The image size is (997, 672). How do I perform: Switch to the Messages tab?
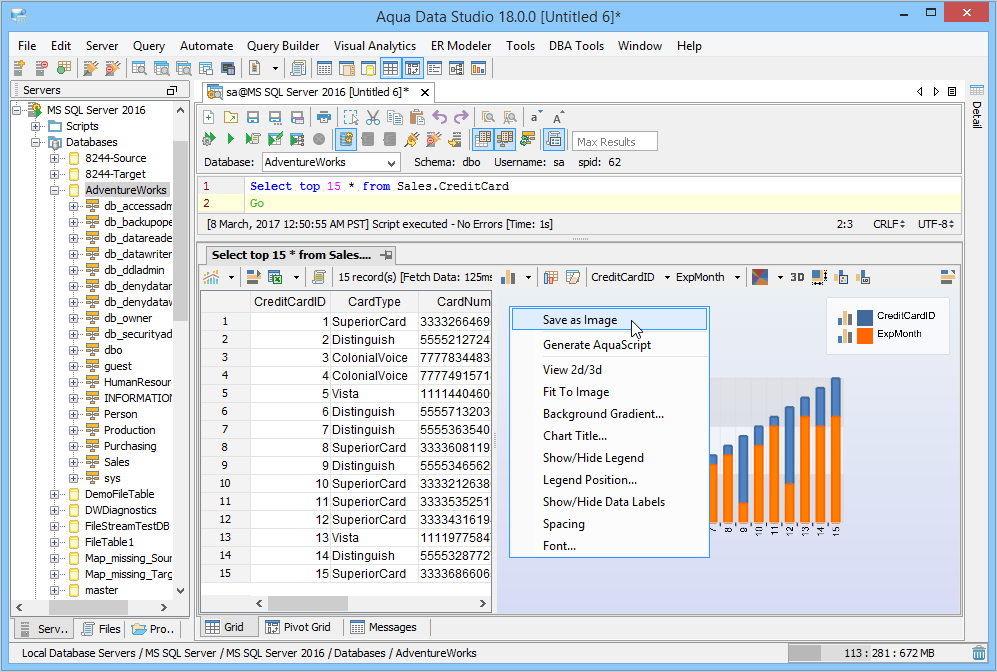(383, 627)
